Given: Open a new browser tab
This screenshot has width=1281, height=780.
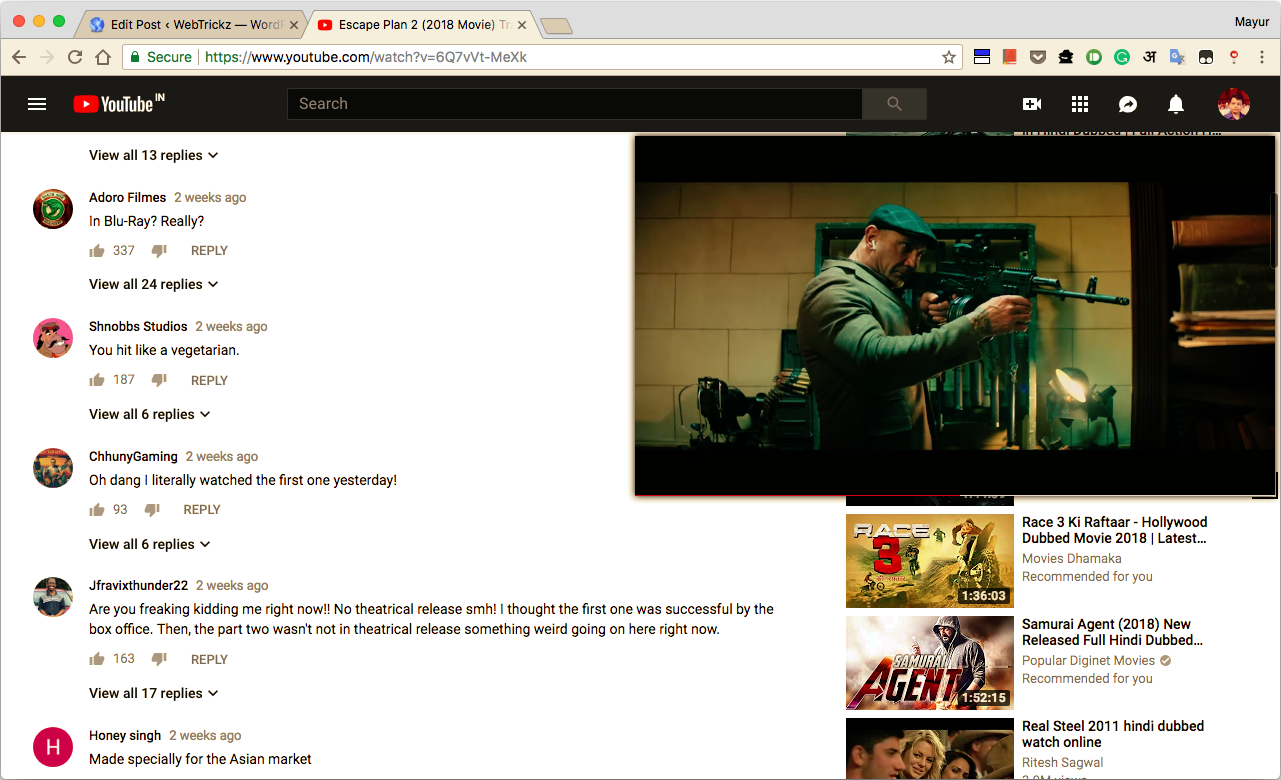Looking at the screenshot, I should (556, 26).
